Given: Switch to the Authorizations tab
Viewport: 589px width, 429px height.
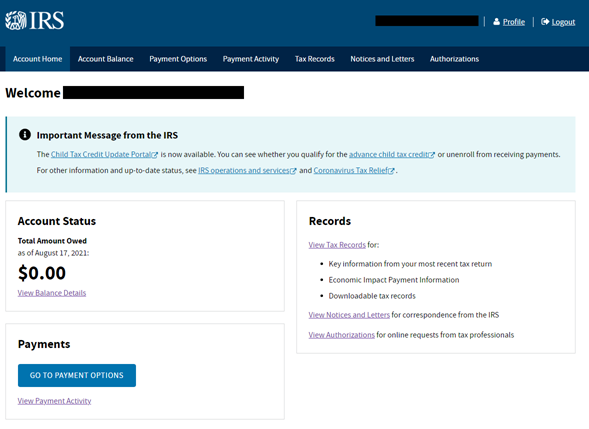Looking at the screenshot, I should pyautogui.click(x=455, y=59).
